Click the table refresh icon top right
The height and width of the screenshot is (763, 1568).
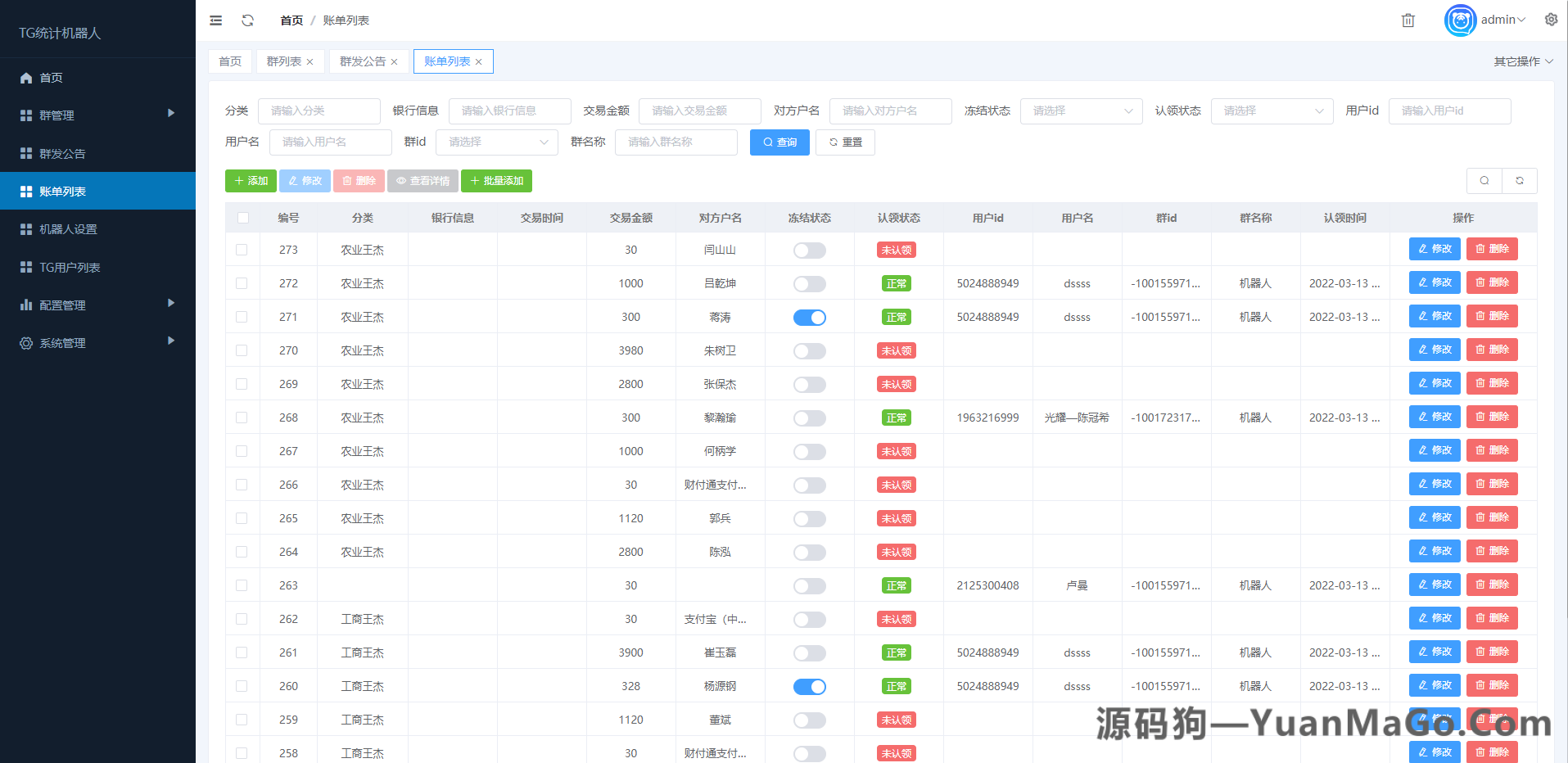pos(1520,180)
